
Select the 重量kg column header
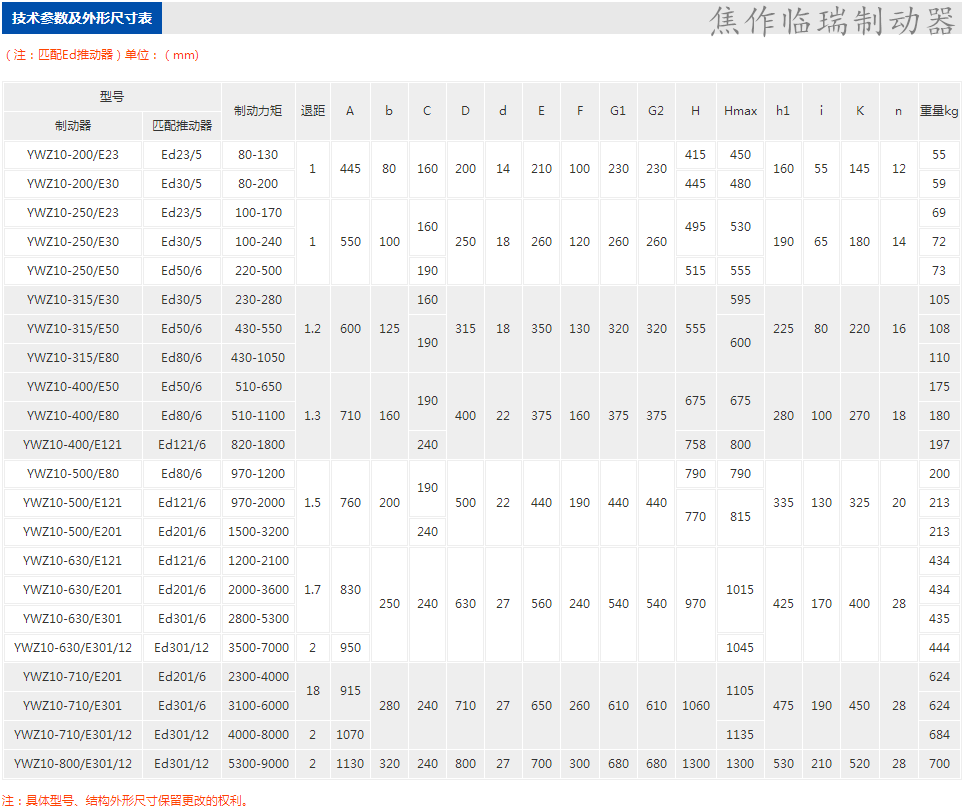tap(939, 111)
